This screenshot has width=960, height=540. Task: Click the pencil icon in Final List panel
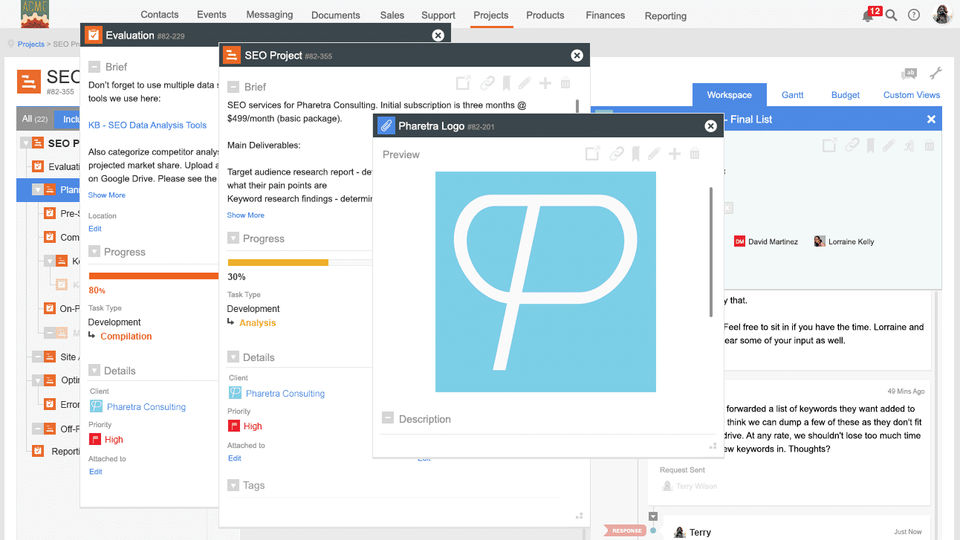coord(888,146)
